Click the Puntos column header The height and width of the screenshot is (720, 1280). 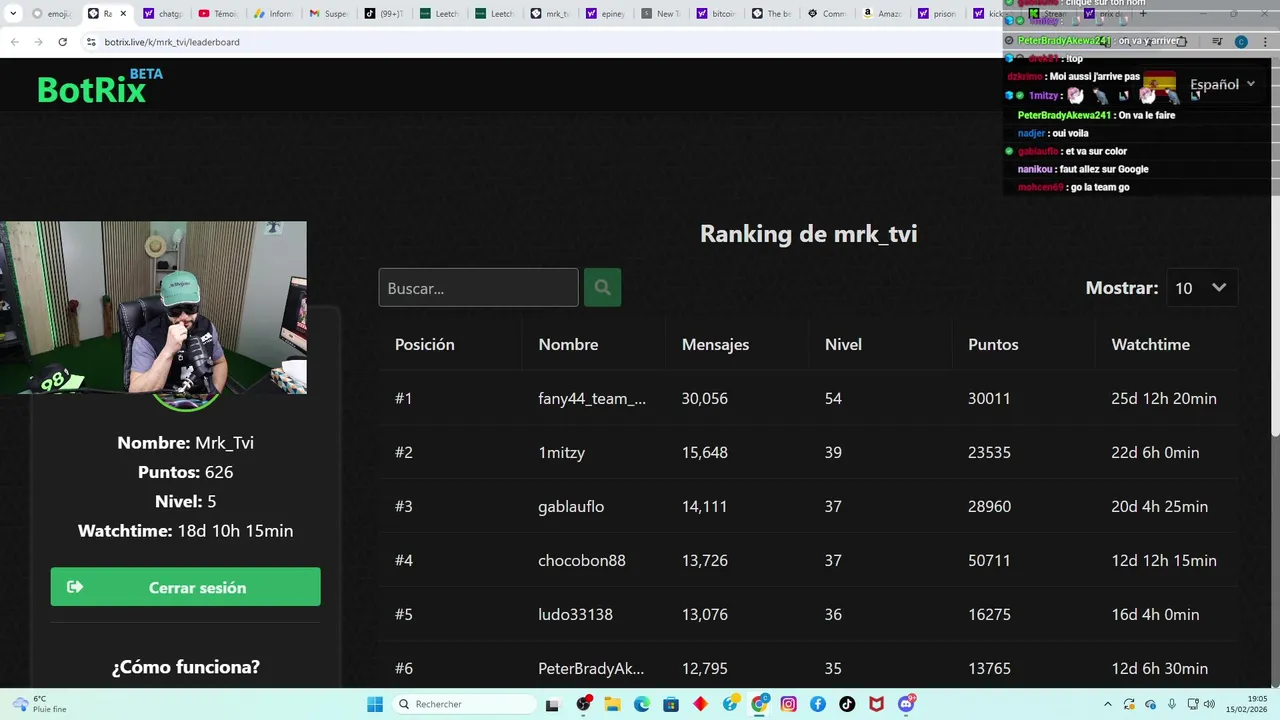click(993, 344)
